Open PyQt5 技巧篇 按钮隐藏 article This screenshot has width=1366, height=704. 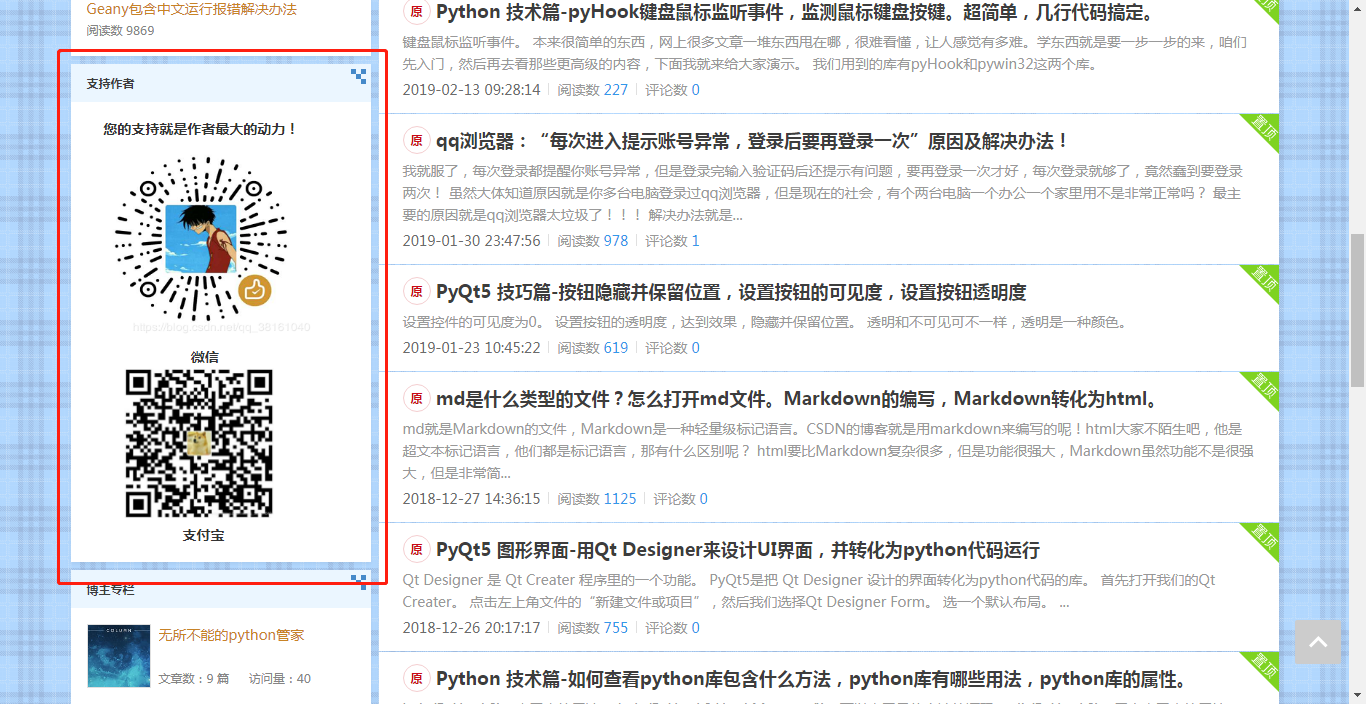click(x=731, y=292)
